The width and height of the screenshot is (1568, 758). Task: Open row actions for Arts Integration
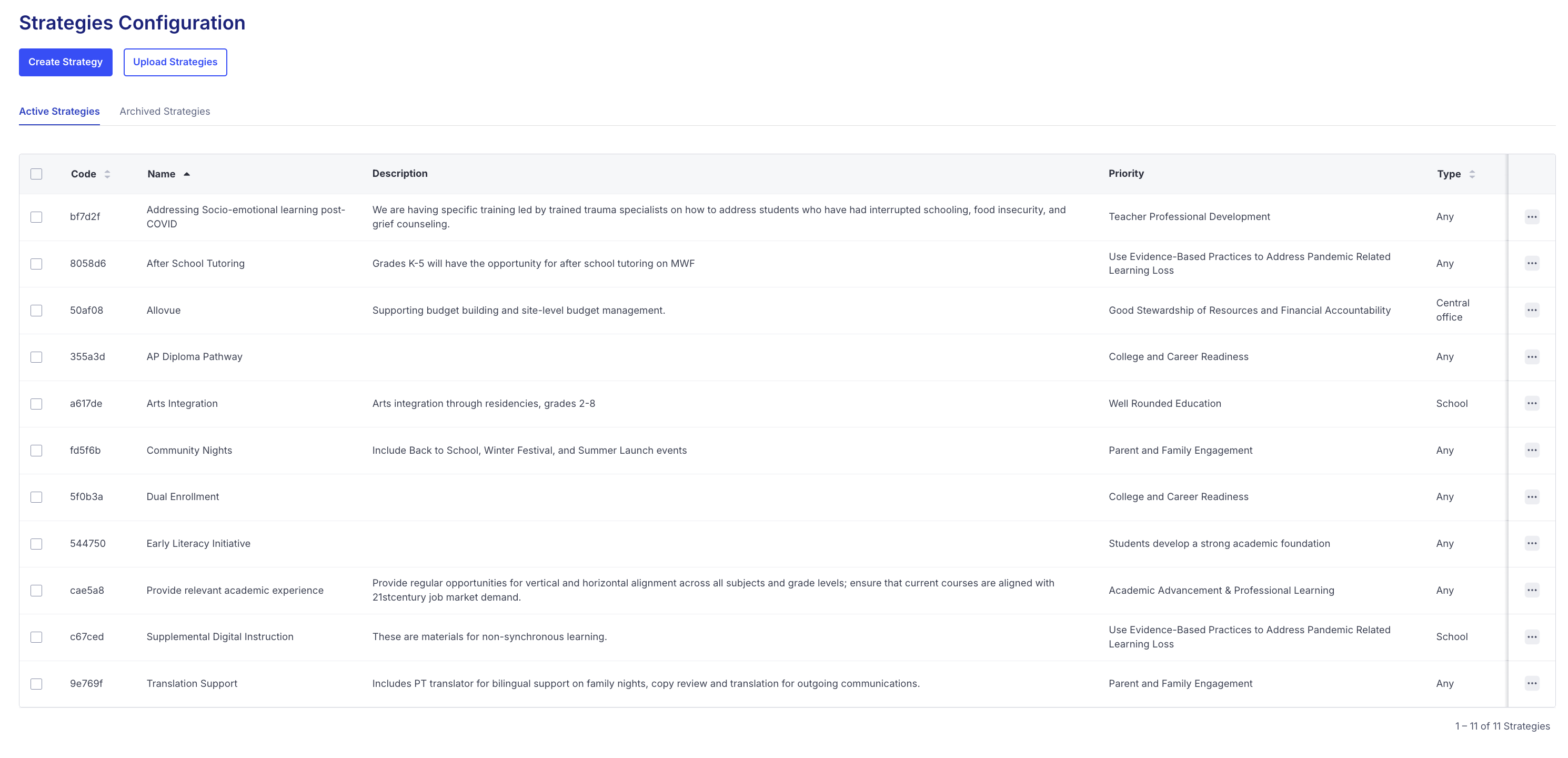1532,404
